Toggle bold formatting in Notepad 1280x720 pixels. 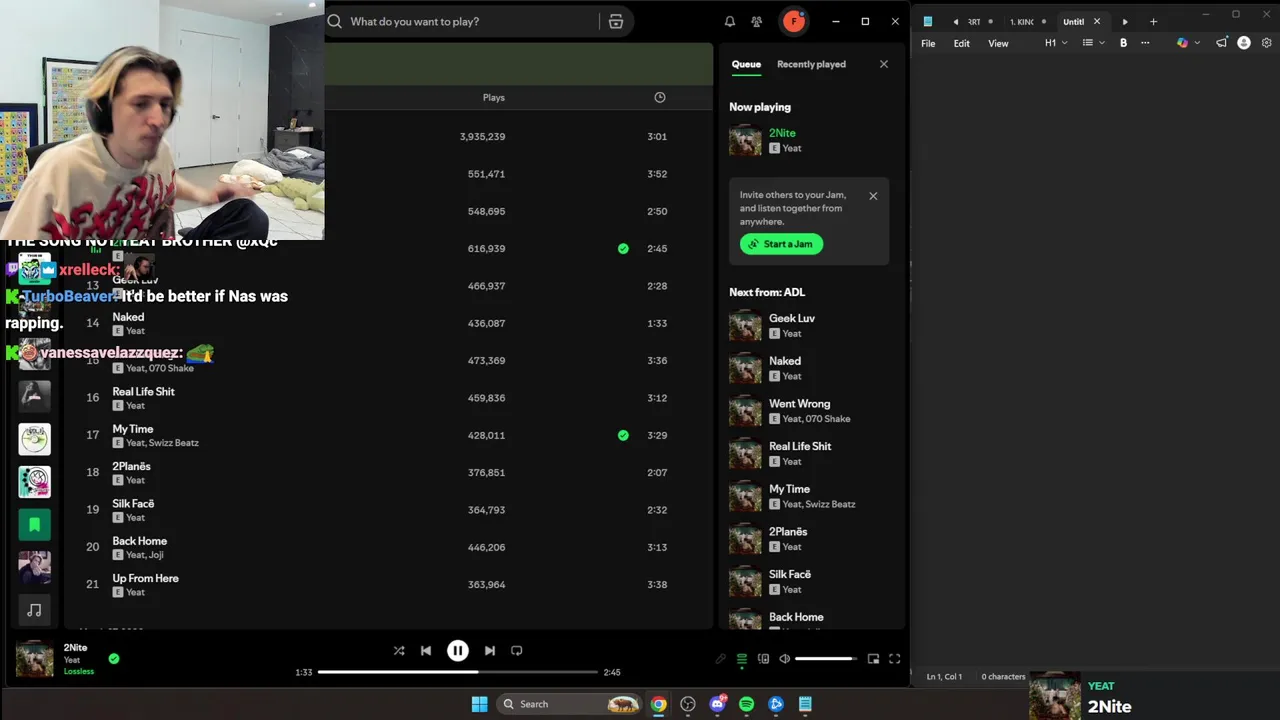1123,43
